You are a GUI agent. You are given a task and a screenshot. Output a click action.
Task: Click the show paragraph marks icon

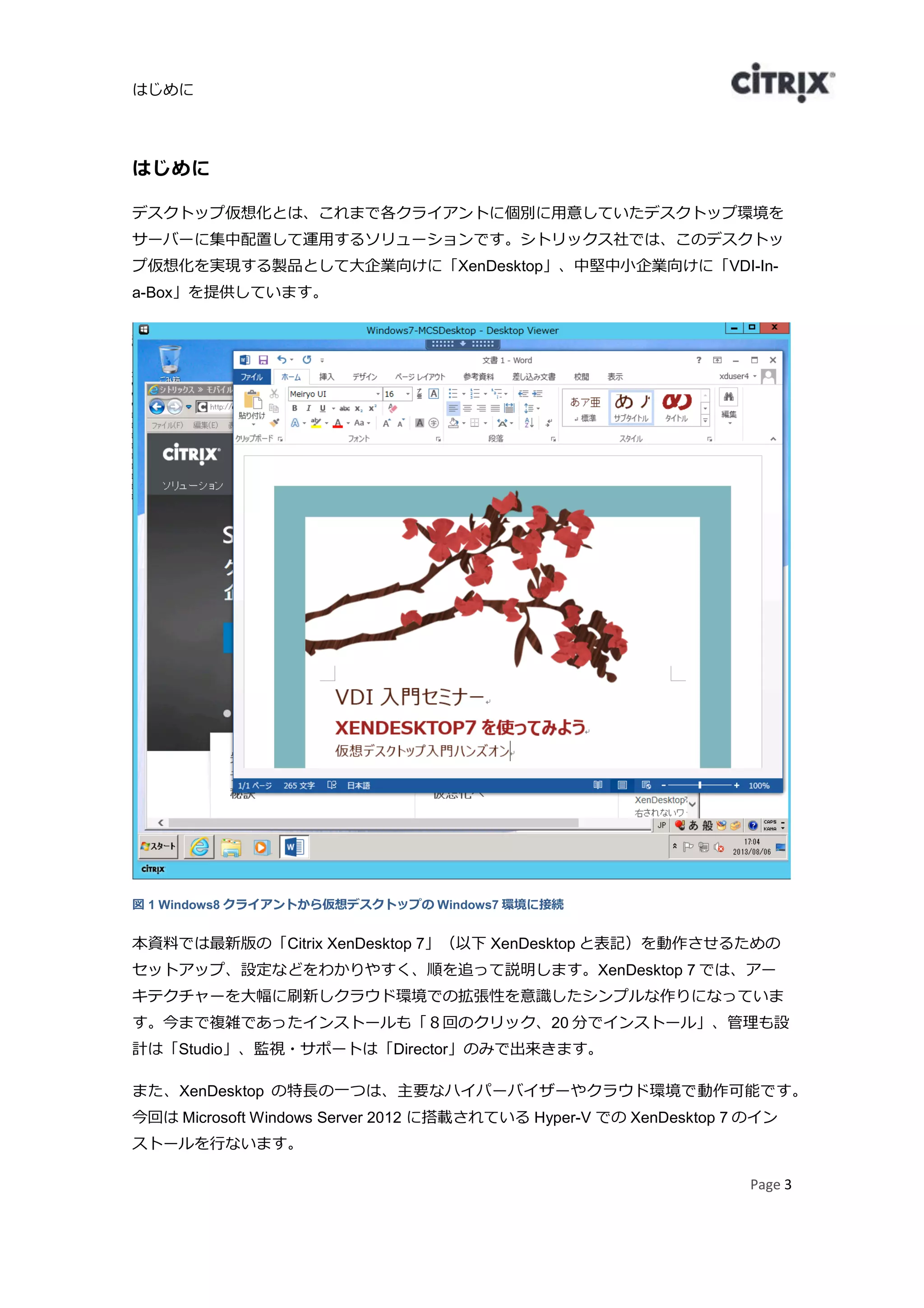pyautogui.click(x=549, y=423)
